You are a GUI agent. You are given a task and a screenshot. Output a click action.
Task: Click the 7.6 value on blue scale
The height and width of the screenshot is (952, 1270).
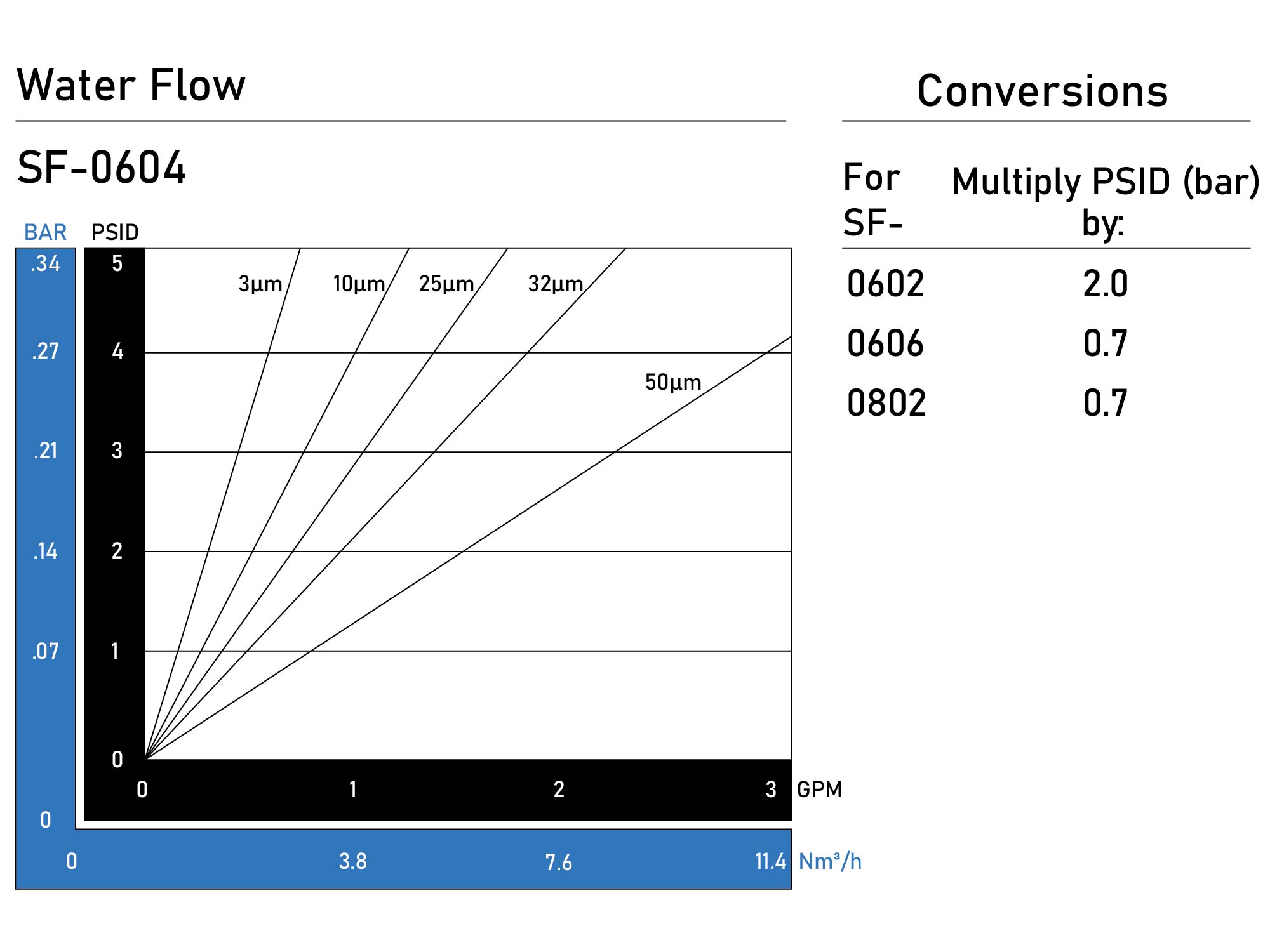(559, 863)
